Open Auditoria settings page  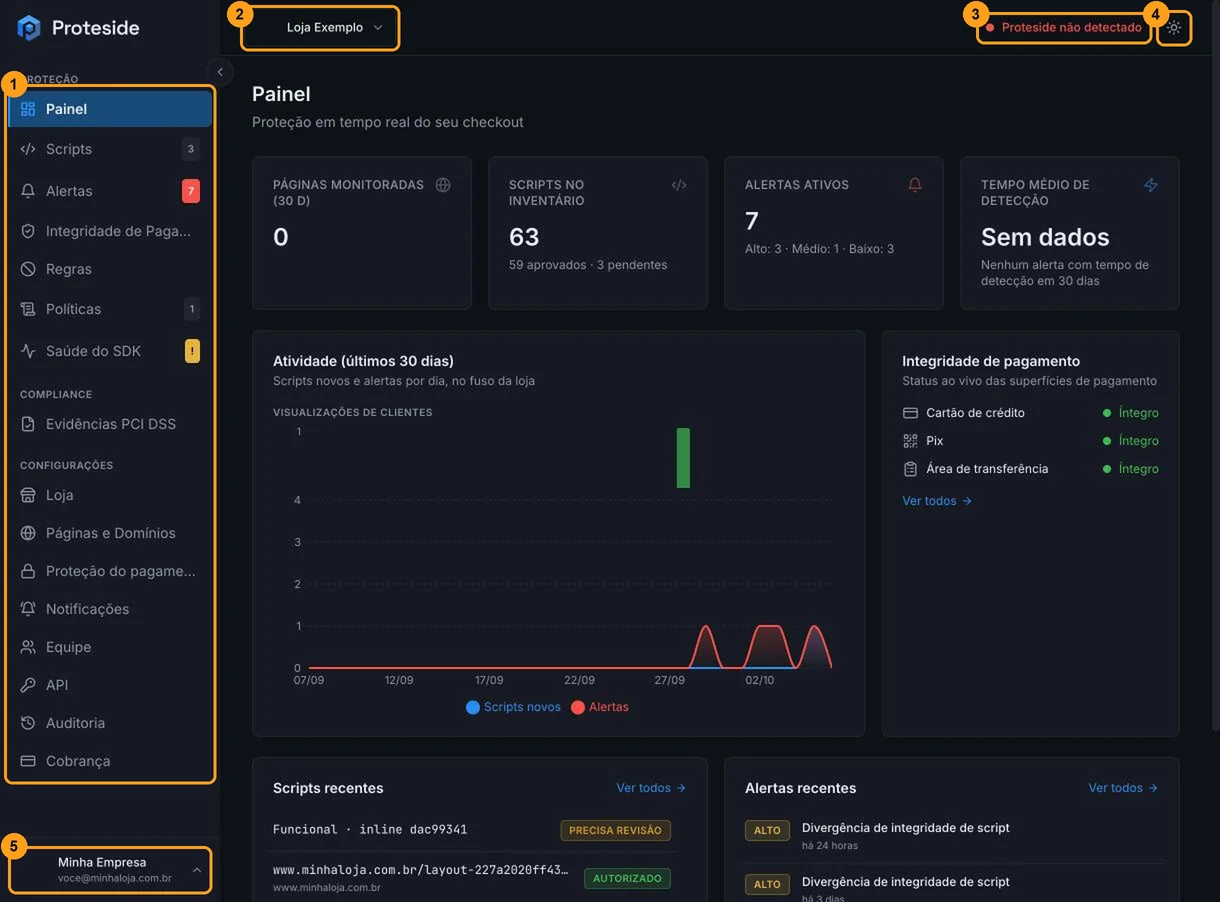110,723
